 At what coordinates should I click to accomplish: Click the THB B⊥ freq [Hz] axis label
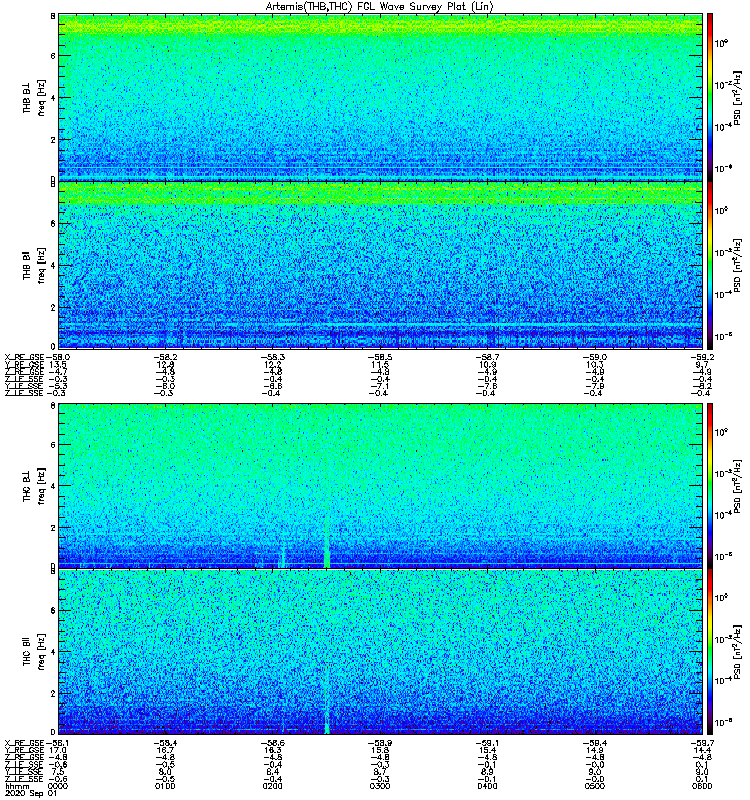click(34, 97)
